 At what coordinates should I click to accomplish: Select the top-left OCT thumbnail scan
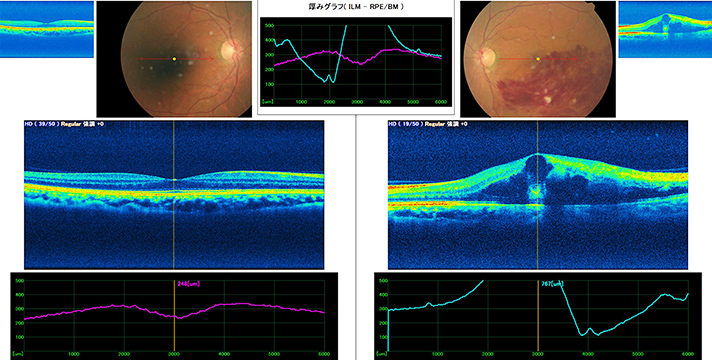coord(47,29)
